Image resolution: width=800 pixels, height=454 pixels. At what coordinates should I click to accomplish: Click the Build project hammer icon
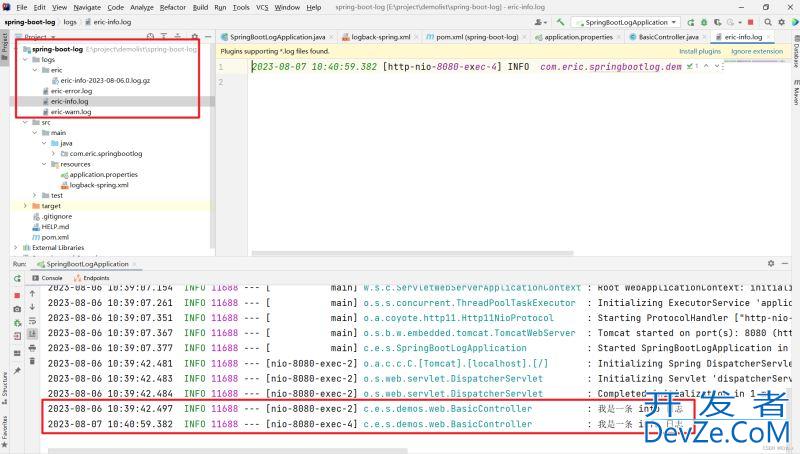[560, 22]
